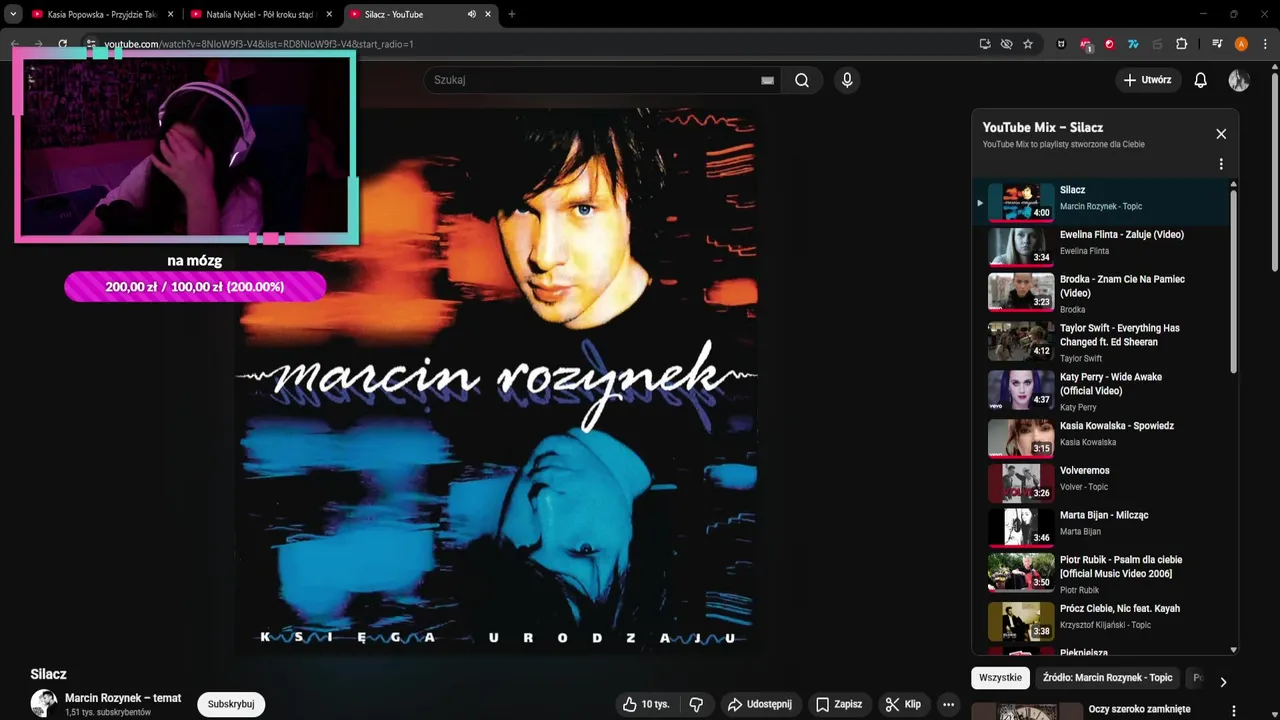Click the Utwórz button
The width and height of the screenshot is (1280, 720).
tap(1148, 80)
